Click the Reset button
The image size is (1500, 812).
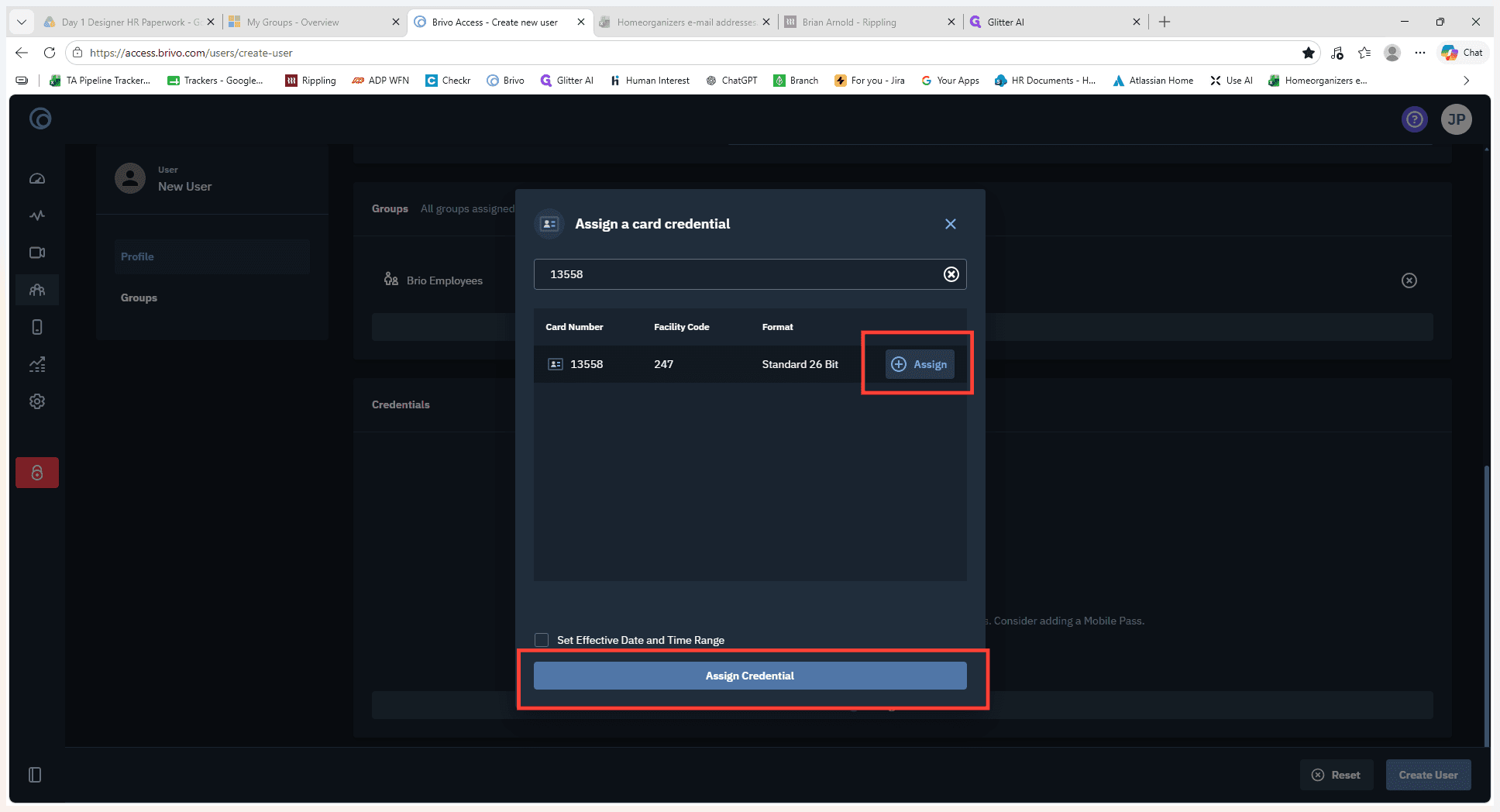(1337, 775)
